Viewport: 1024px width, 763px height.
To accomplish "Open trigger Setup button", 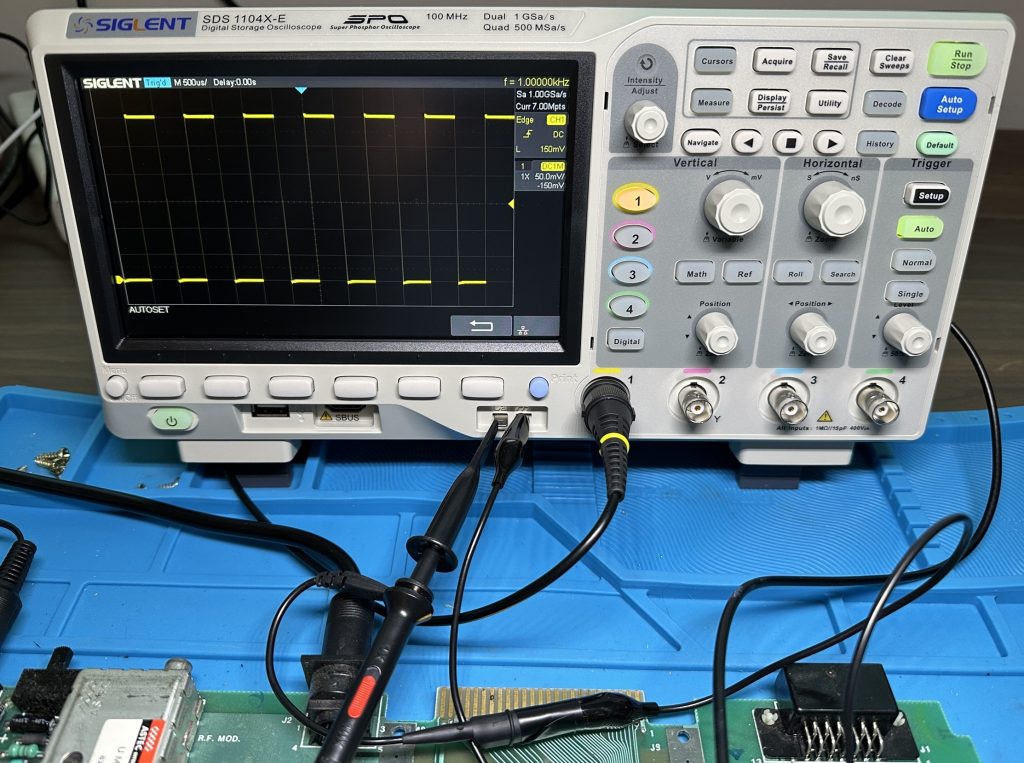I will 927,195.
